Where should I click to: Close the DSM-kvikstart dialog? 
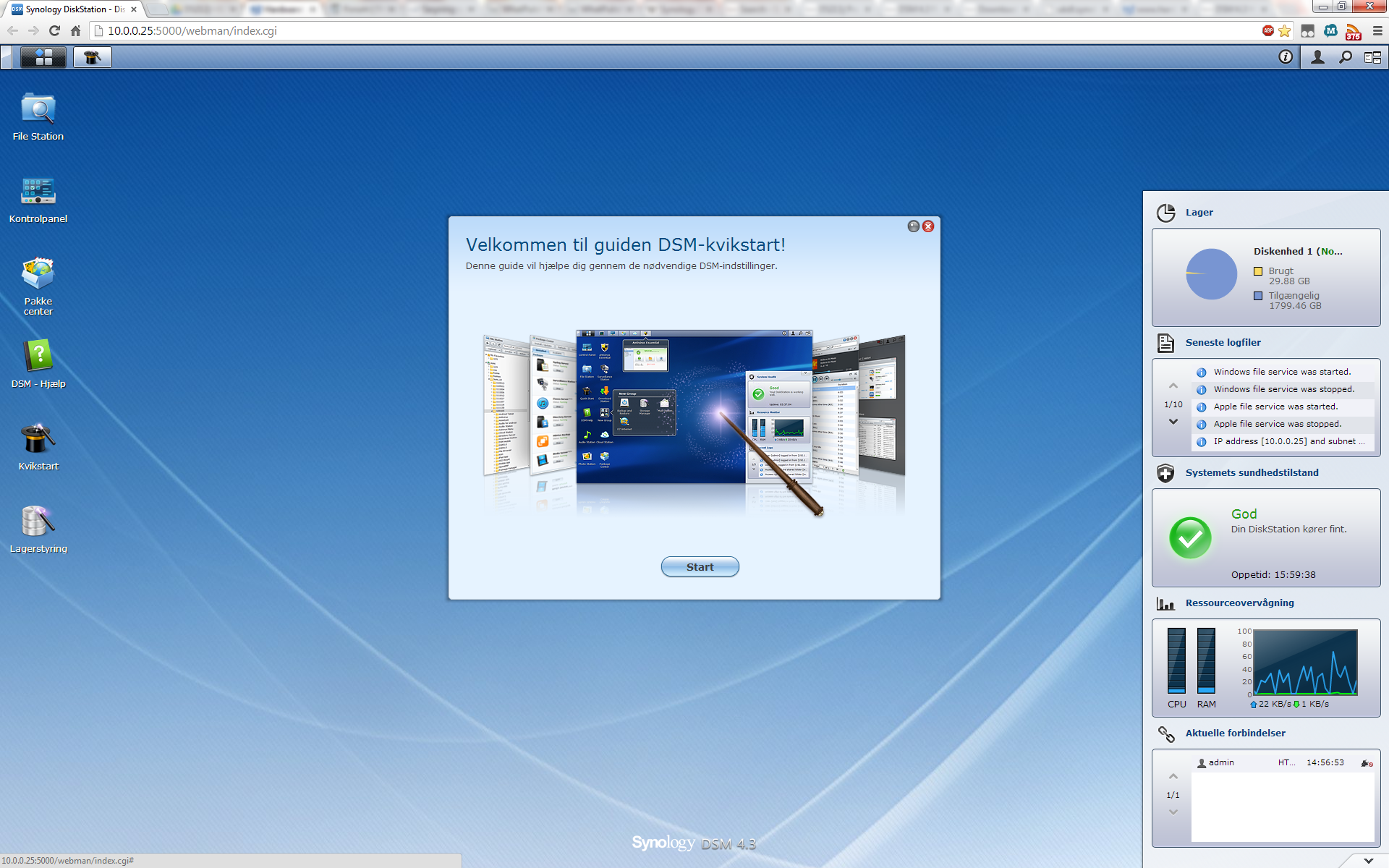(x=928, y=226)
